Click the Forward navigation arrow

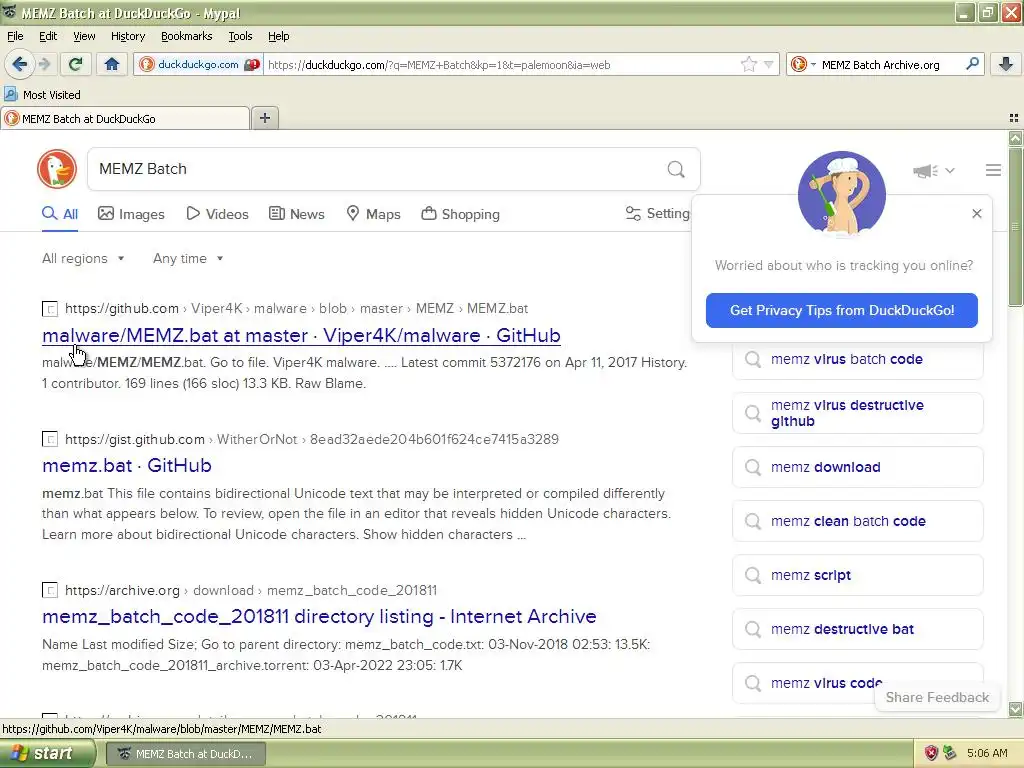[44, 64]
